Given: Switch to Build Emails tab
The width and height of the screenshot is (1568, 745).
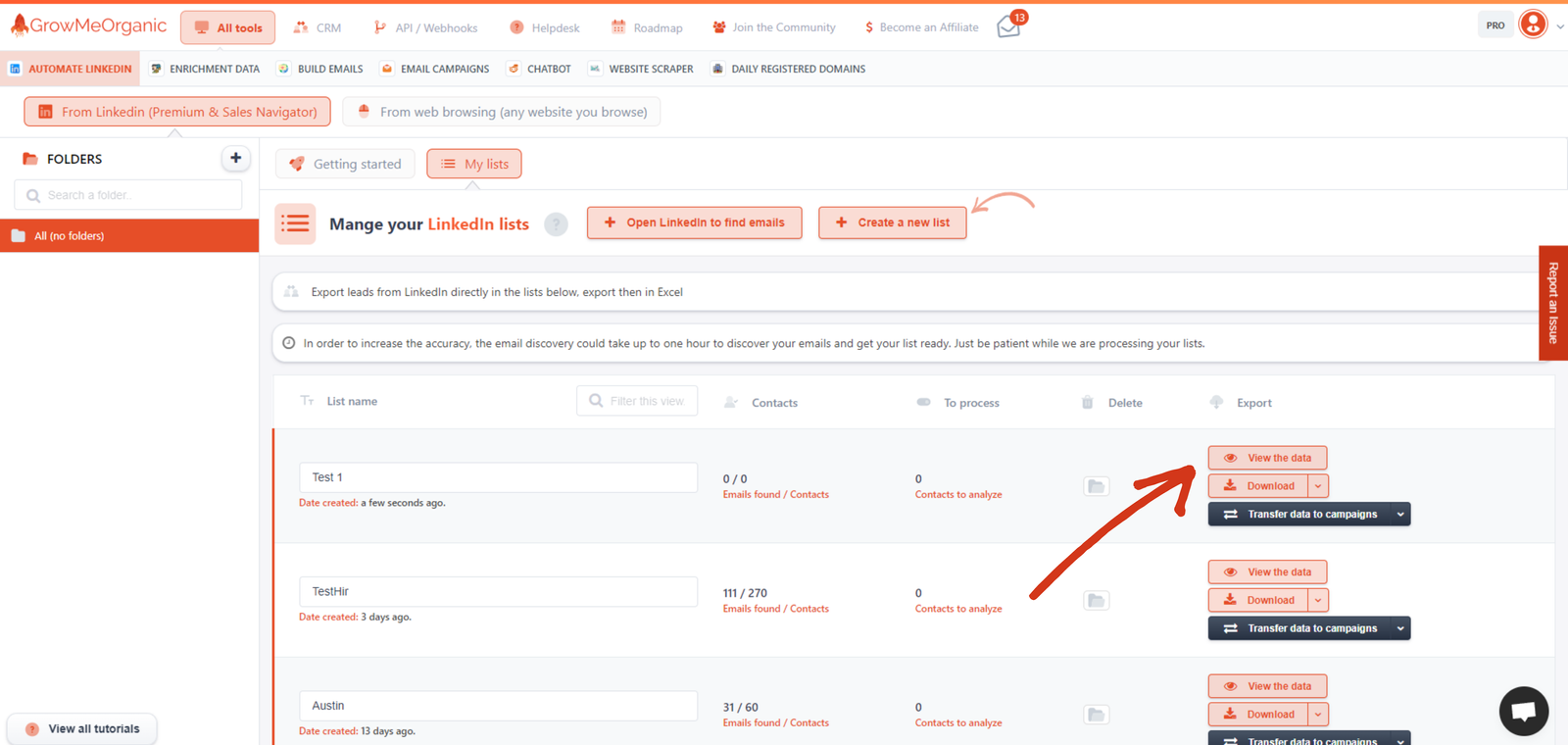Looking at the screenshot, I should [x=320, y=69].
